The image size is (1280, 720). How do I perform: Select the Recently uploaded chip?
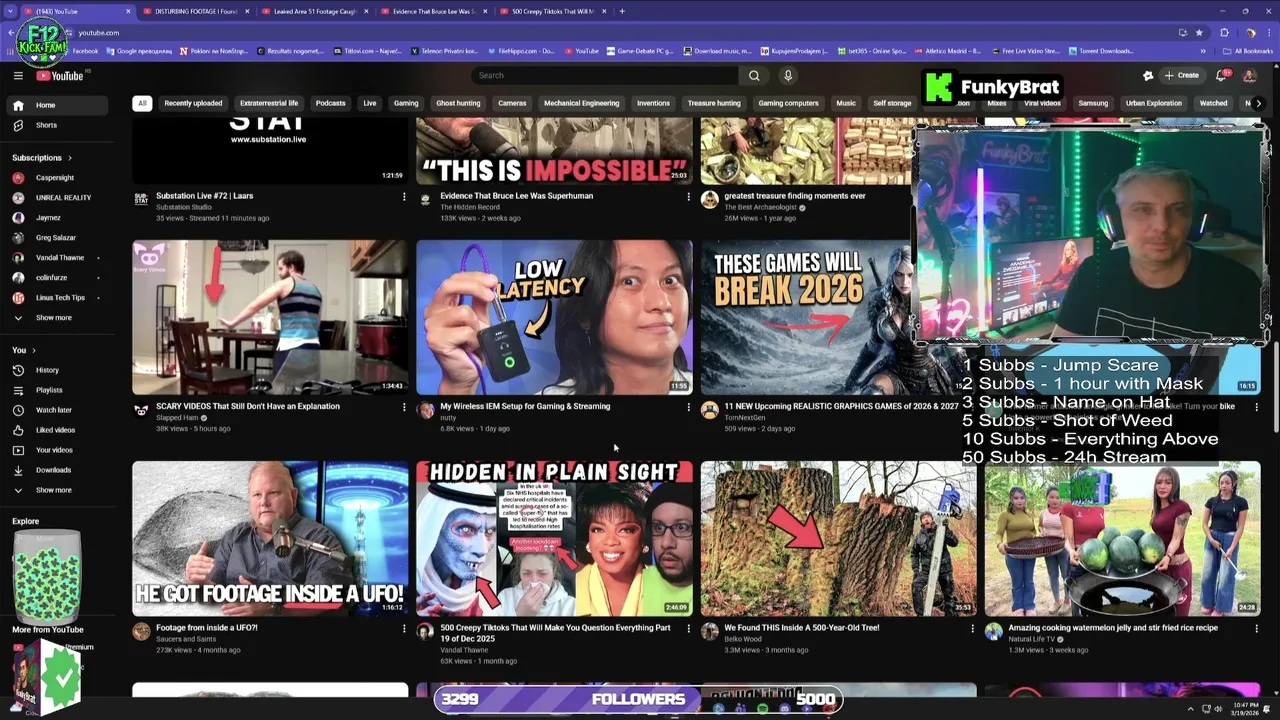click(193, 103)
